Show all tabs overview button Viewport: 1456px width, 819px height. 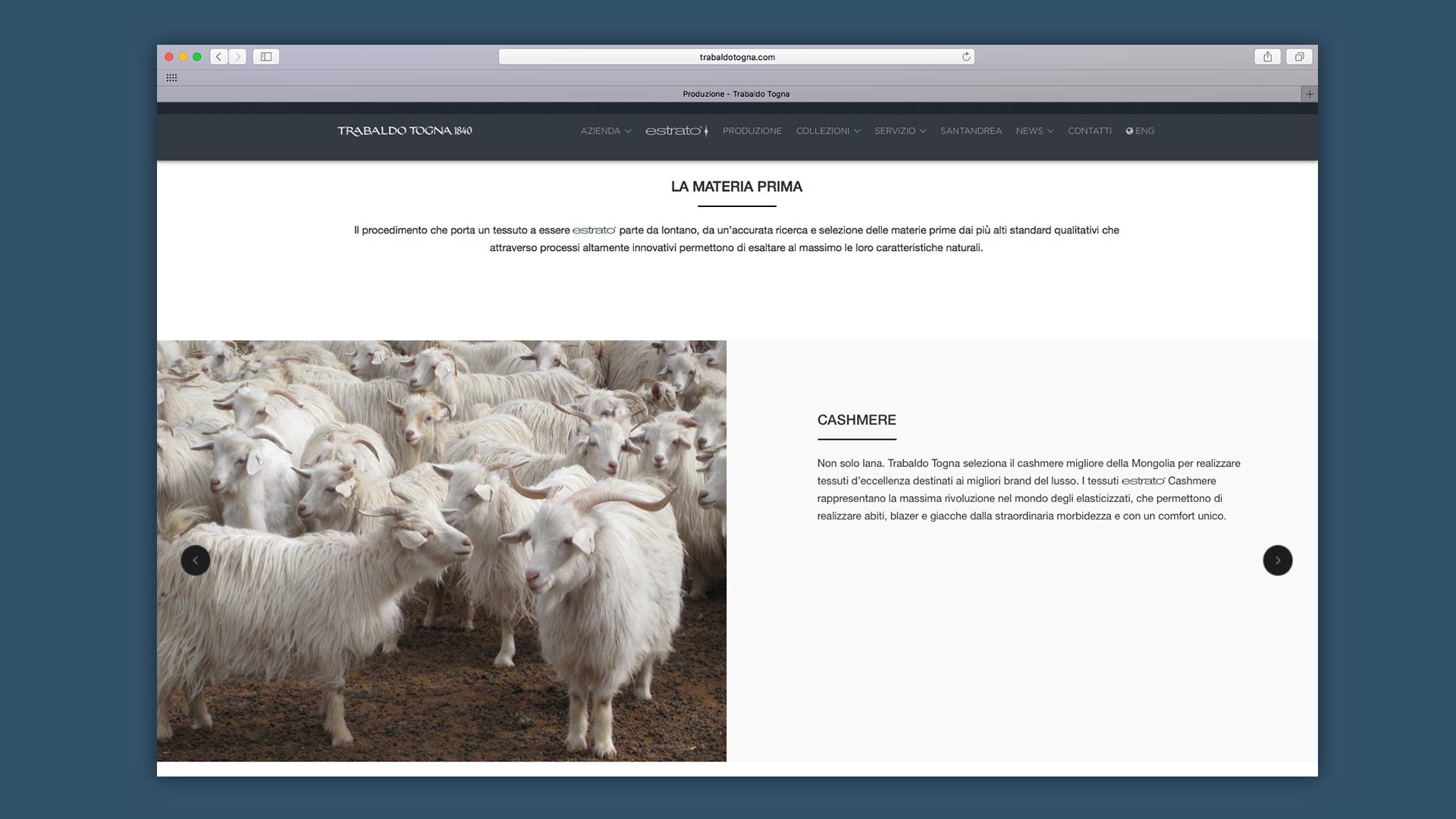1299,57
